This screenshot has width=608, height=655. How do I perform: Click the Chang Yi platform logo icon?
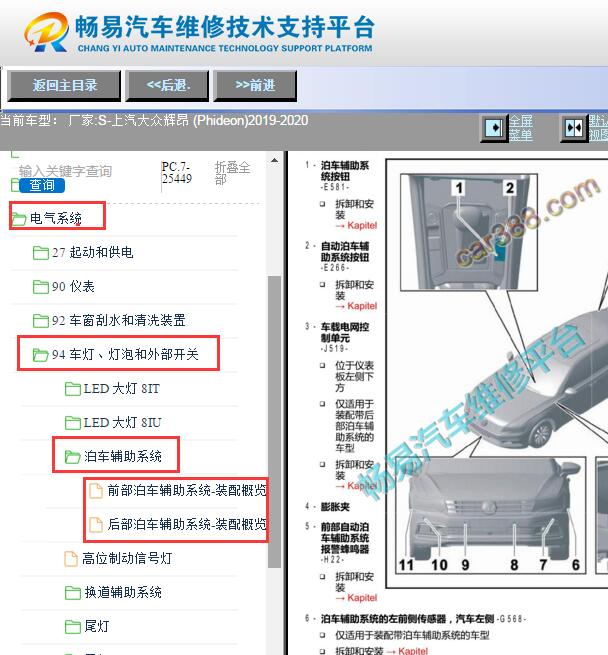(46, 32)
